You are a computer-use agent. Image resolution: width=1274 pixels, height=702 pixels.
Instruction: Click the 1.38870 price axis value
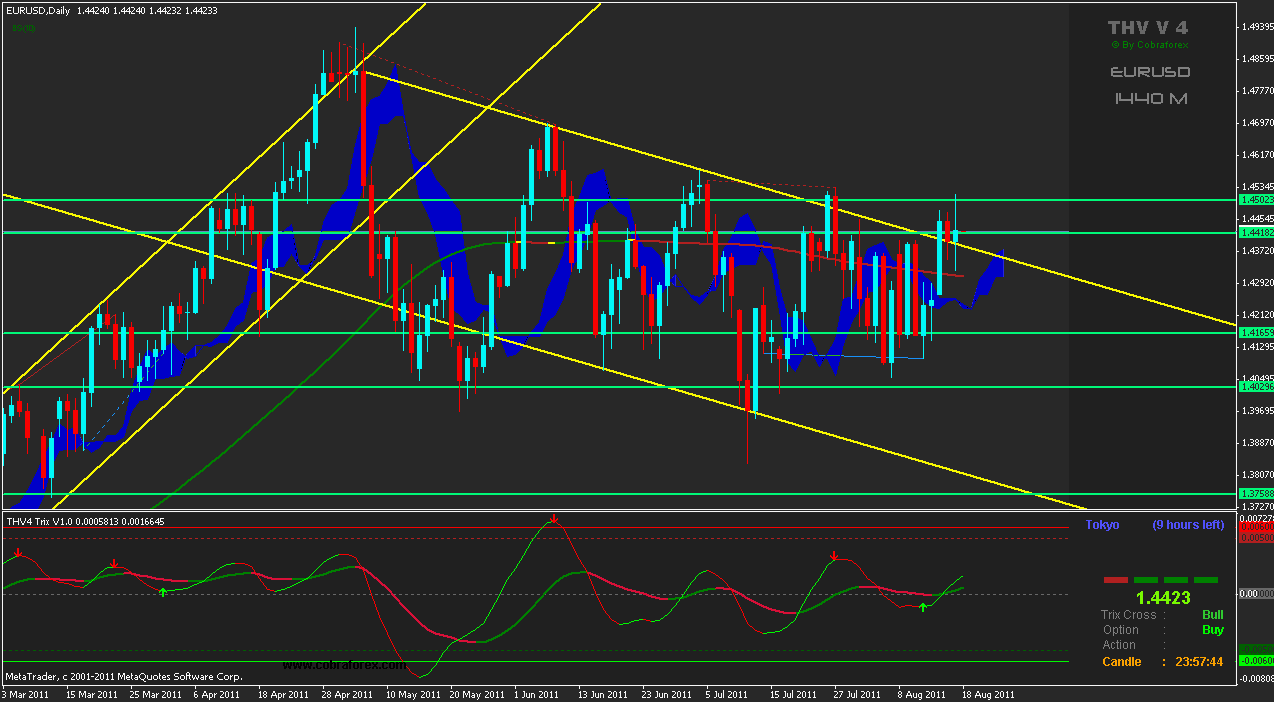tap(1256, 442)
